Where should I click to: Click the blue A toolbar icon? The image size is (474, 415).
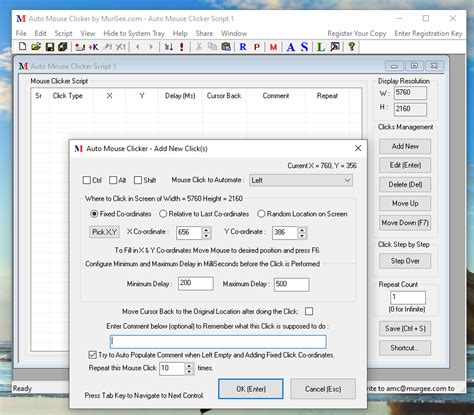point(290,47)
